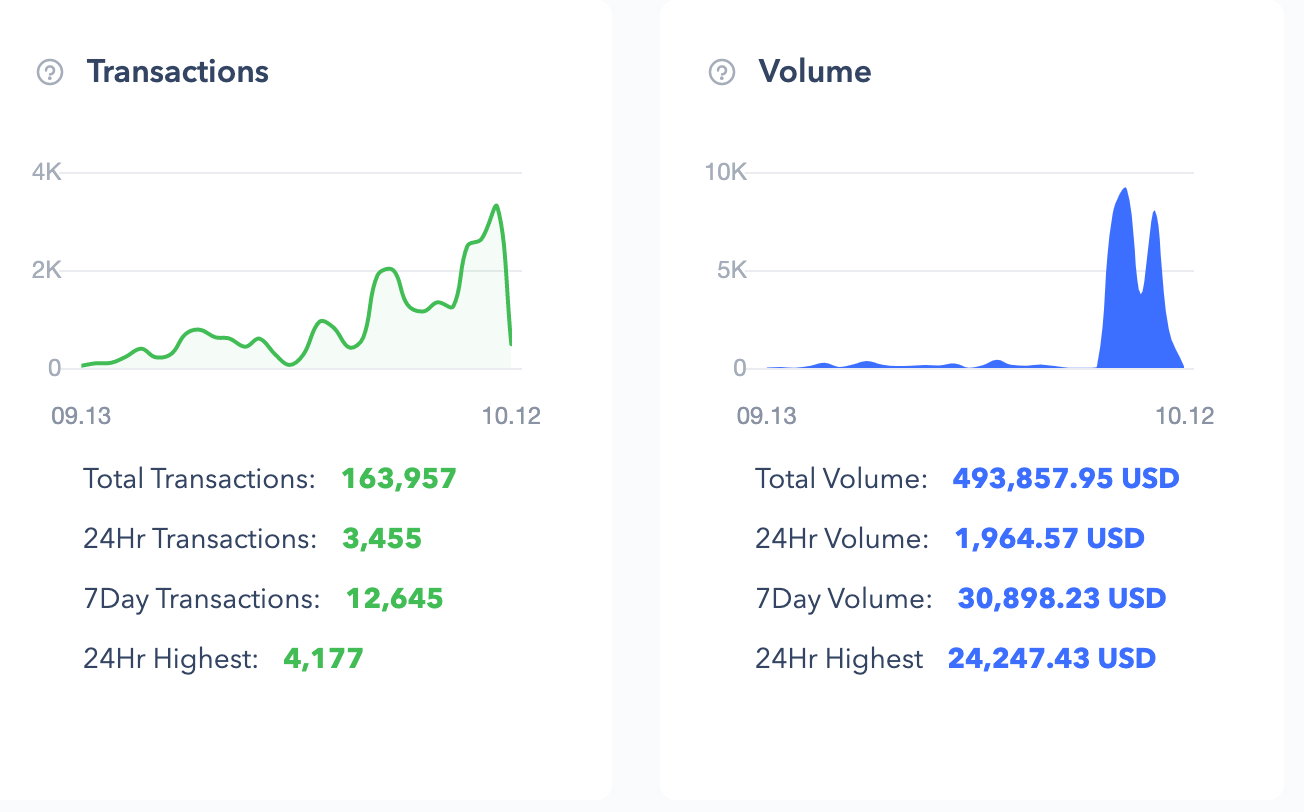This screenshot has height=812, width=1304.
Task: Click the green transactions line peak
Action: 496,206
